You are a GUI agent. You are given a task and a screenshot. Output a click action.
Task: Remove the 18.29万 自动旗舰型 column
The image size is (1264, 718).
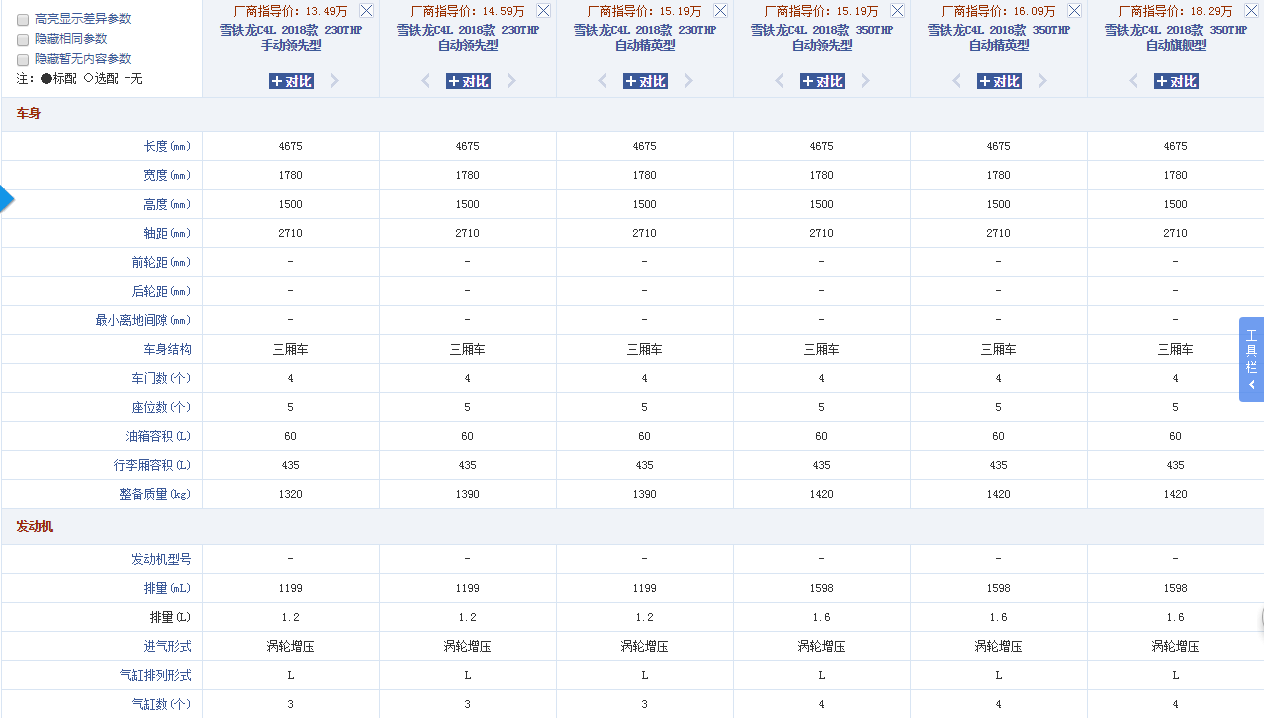[1251, 10]
